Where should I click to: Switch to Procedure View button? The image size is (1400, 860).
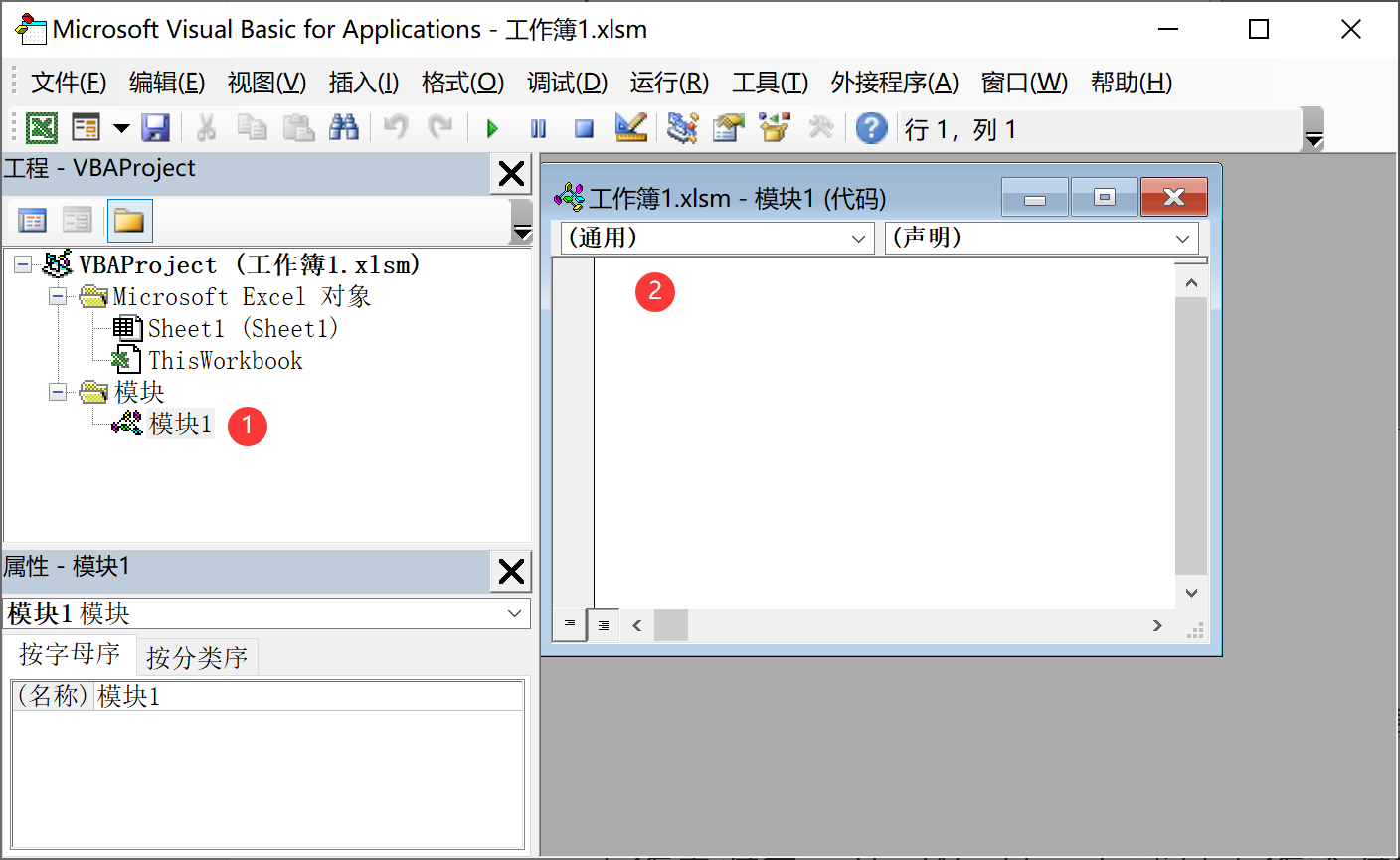(570, 624)
